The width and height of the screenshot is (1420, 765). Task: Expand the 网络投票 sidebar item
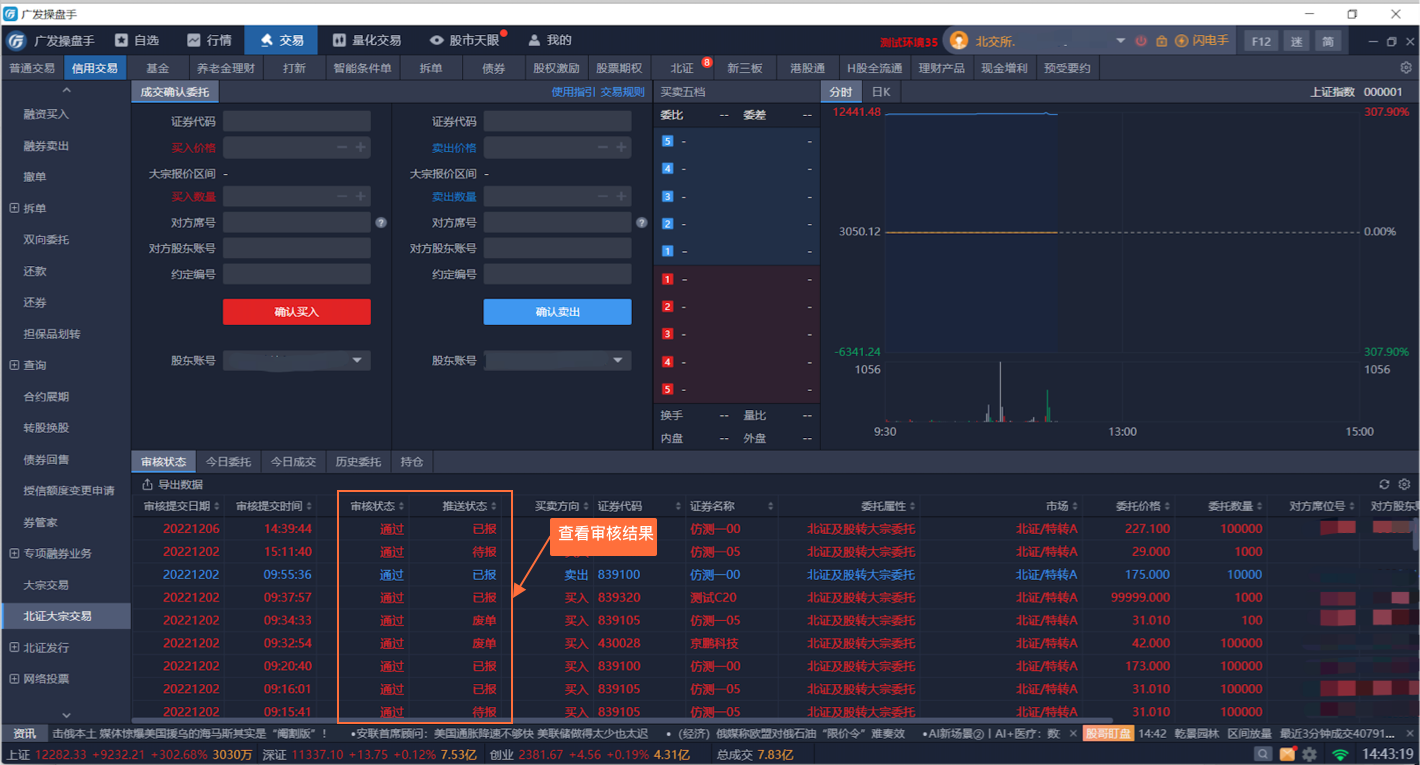pyautogui.click(x=14, y=678)
